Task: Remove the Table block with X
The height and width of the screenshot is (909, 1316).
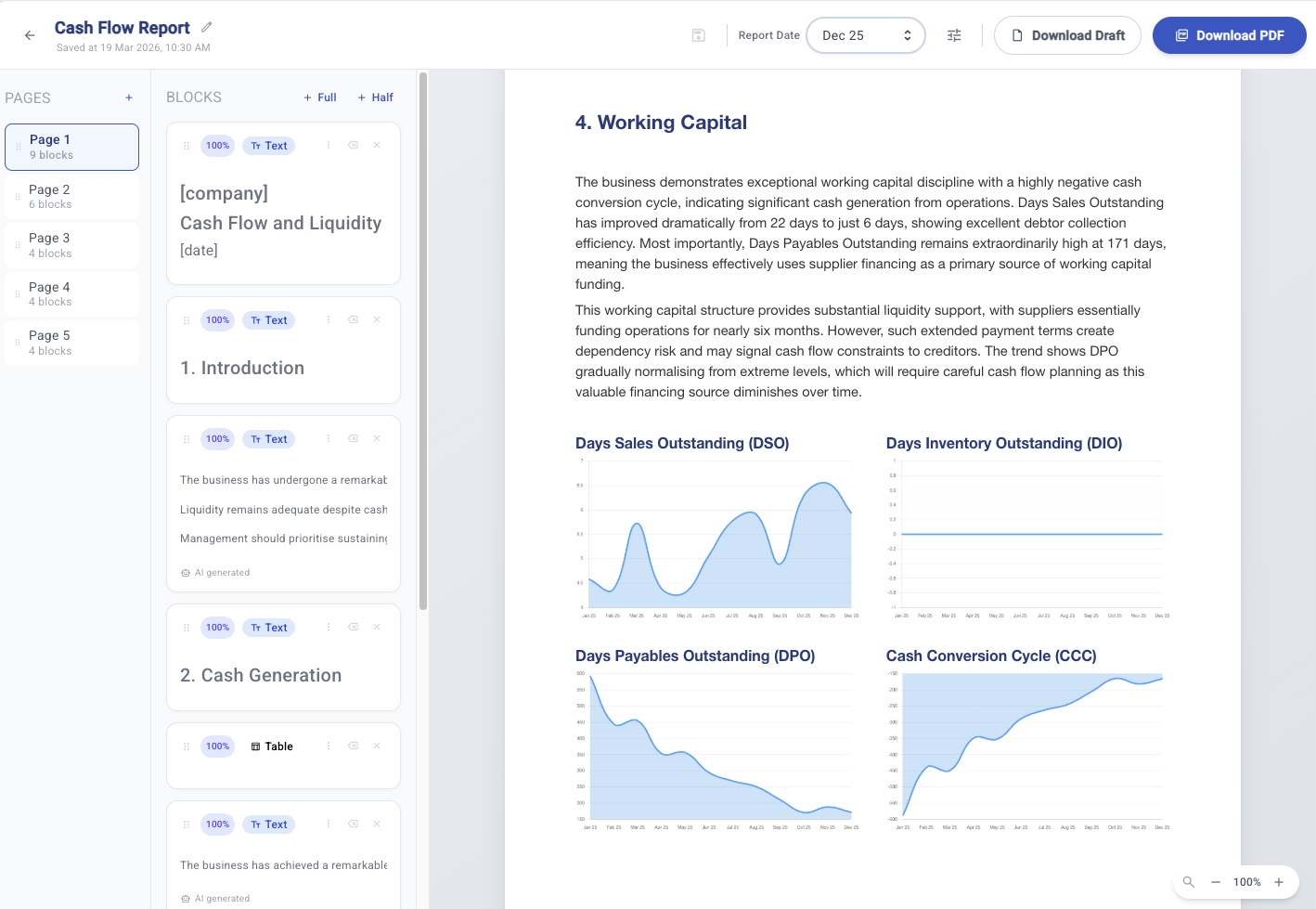Action: click(x=377, y=746)
